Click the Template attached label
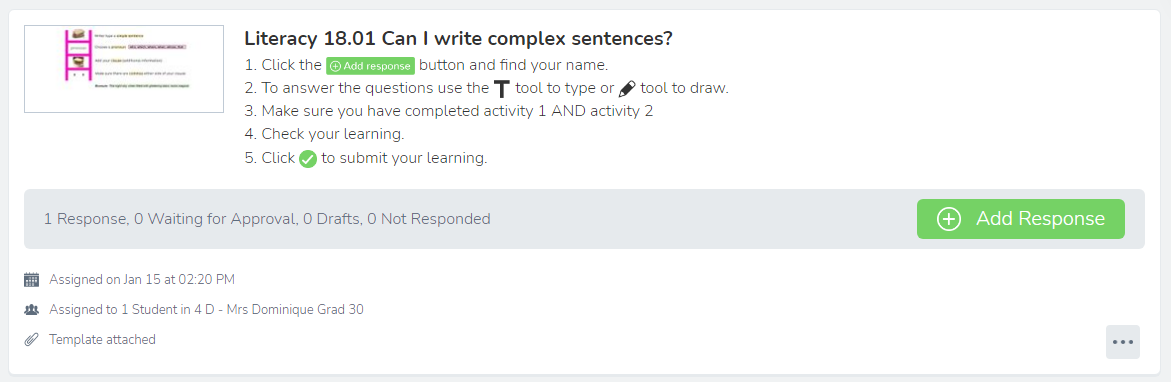Viewport: 1171px width, 382px height. [x=102, y=339]
